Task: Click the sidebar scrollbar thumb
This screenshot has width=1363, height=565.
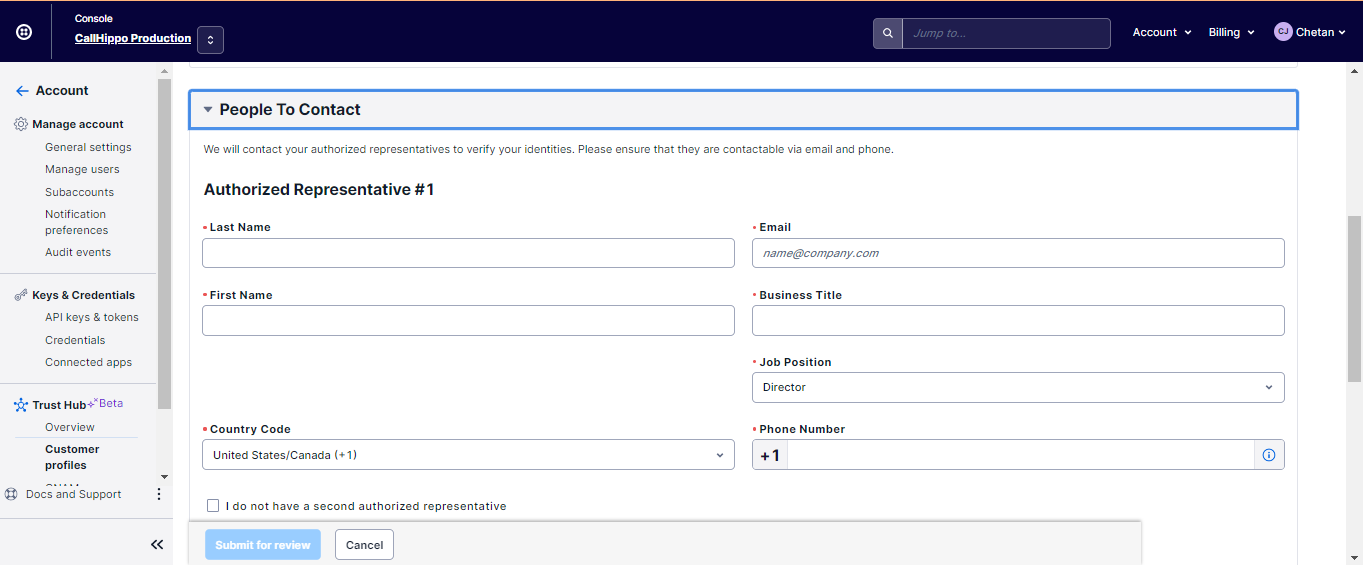Action: click(164, 245)
